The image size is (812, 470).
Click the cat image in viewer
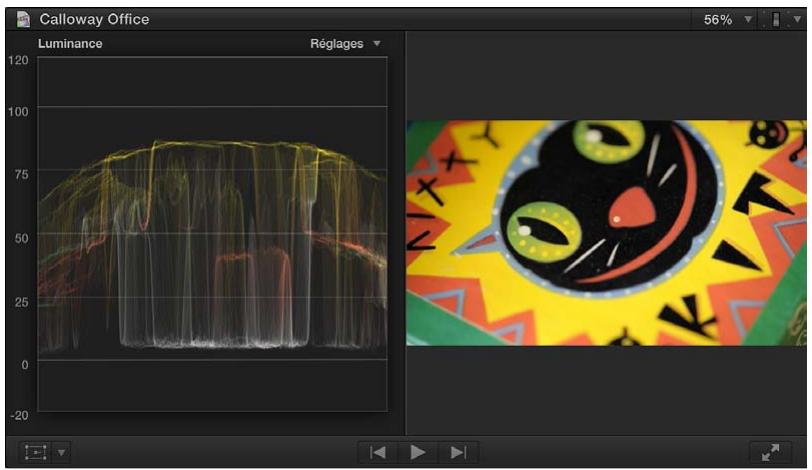606,233
